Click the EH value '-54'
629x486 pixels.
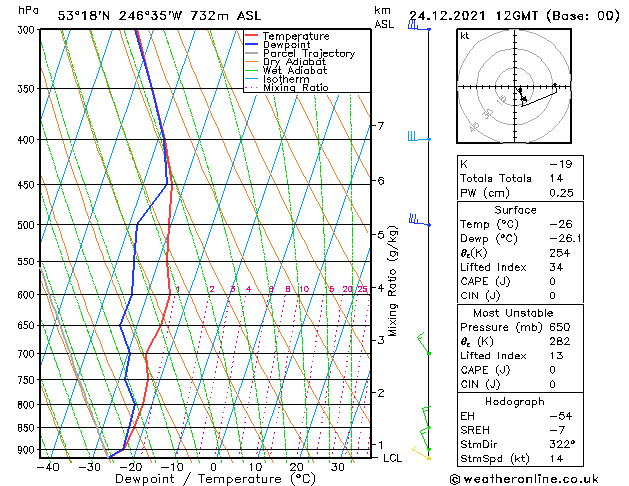point(561,416)
